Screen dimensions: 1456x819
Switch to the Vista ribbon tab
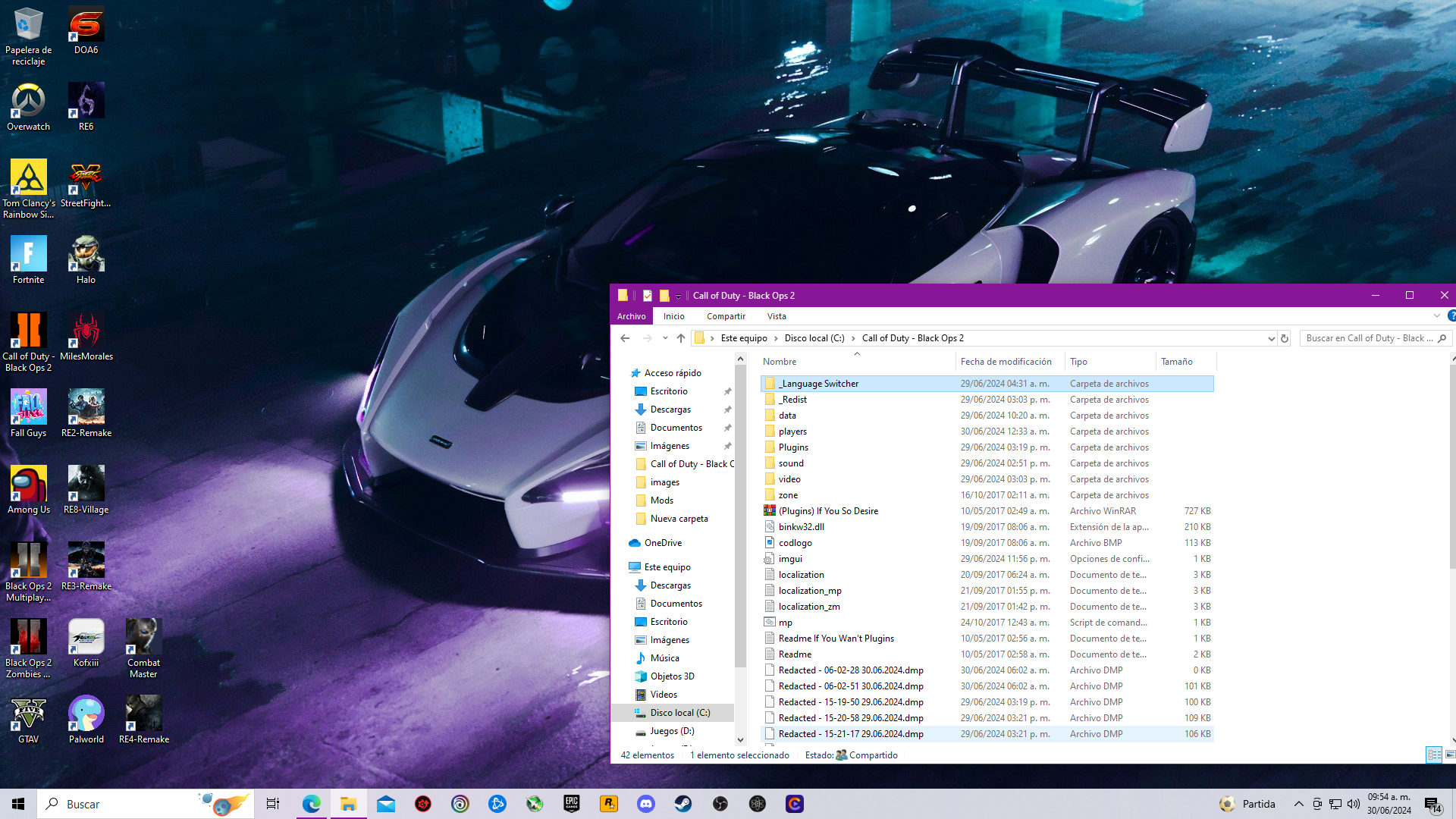(x=777, y=316)
